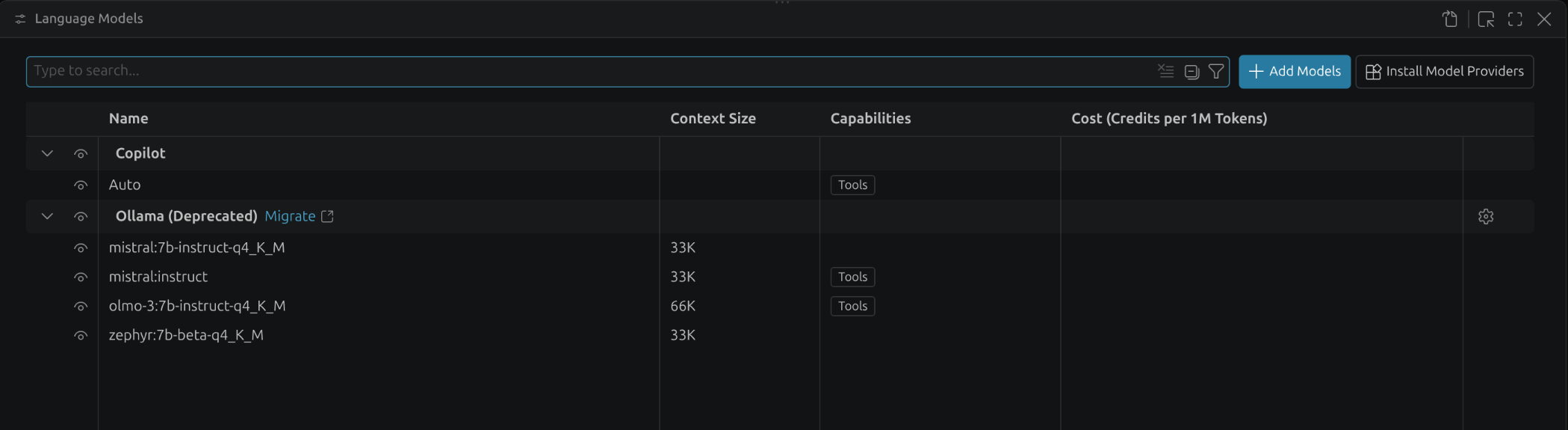Image resolution: width=1568 pixels, height=430 pixels.
Task: Click Tools badge in Auto row
Action: coord(852,185)
